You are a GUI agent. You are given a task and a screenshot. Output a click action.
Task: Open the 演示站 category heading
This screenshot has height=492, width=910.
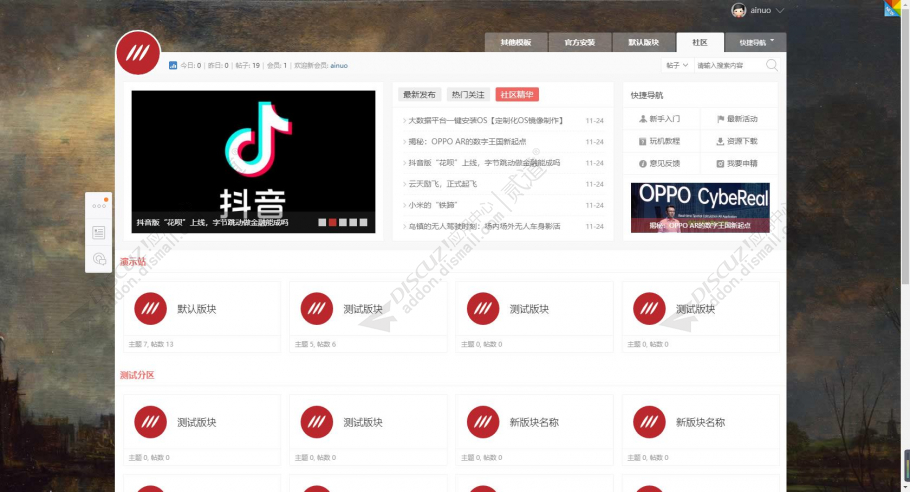[x=133, y=262]
